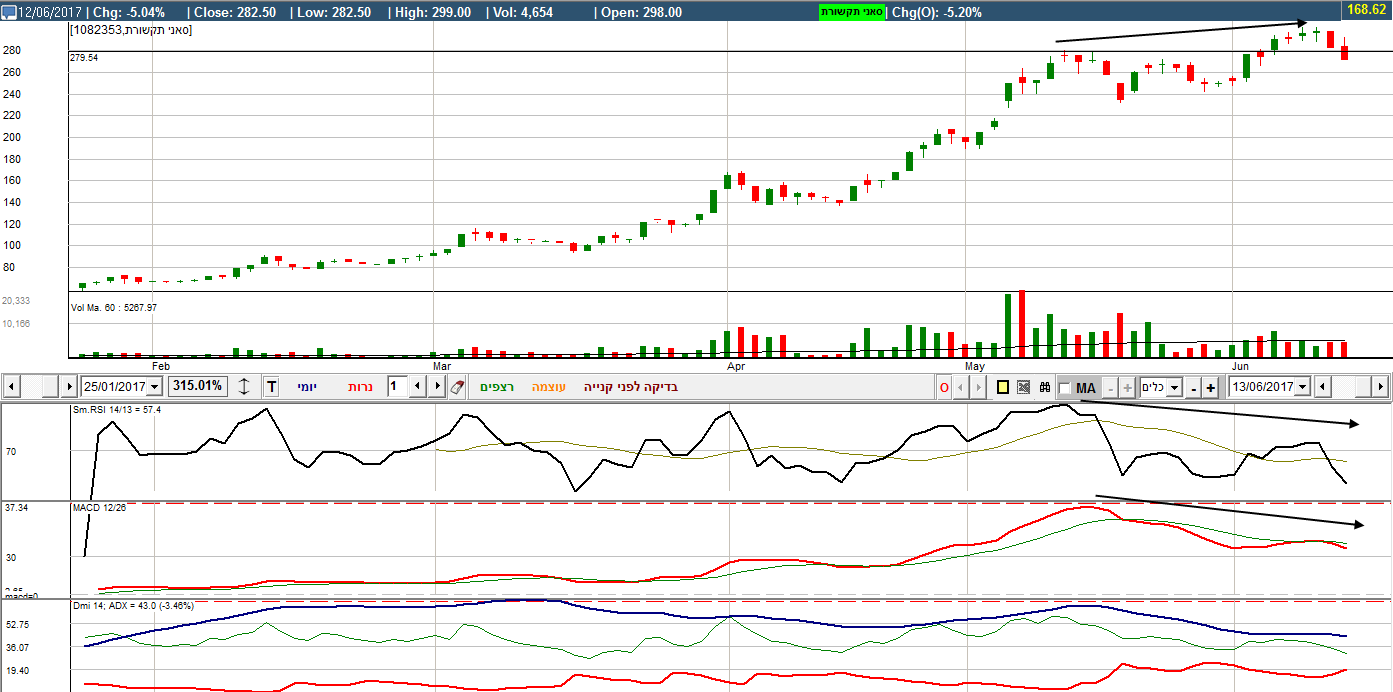Click the plus zoom-in button
The height and width of the screenshot is (692, 1393).
tap(1211, 388)
